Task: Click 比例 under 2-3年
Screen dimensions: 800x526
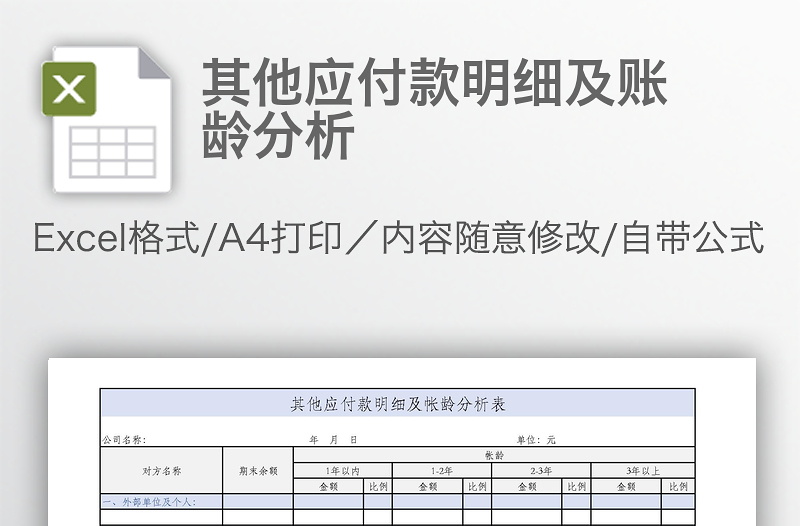Action: [577, 486]
